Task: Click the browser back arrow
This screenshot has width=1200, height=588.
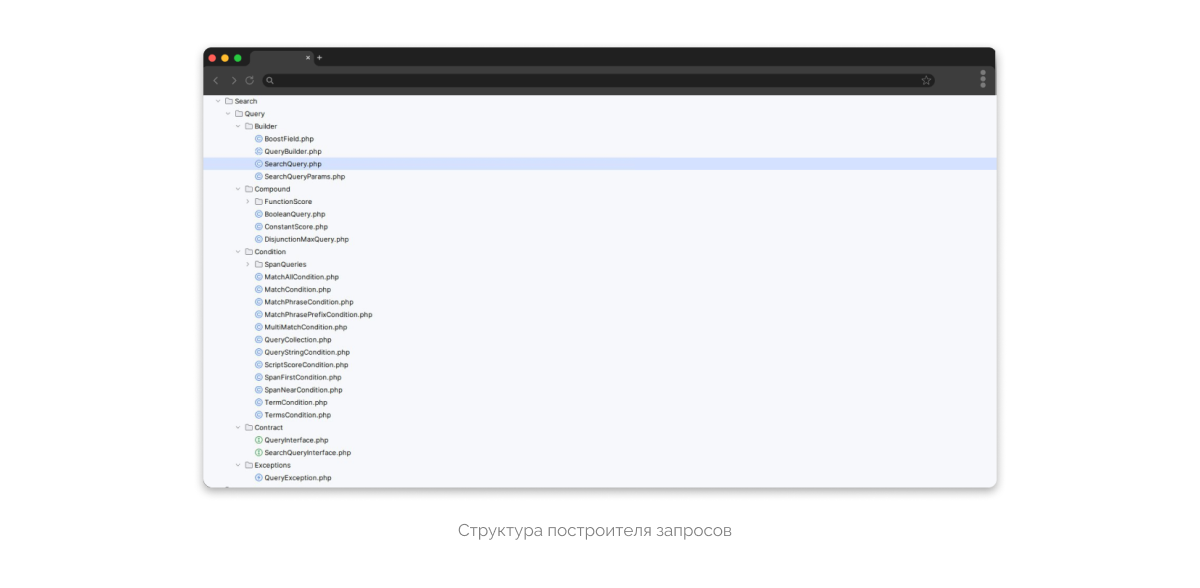Action: pyautogui.click(x=216, y=80)
